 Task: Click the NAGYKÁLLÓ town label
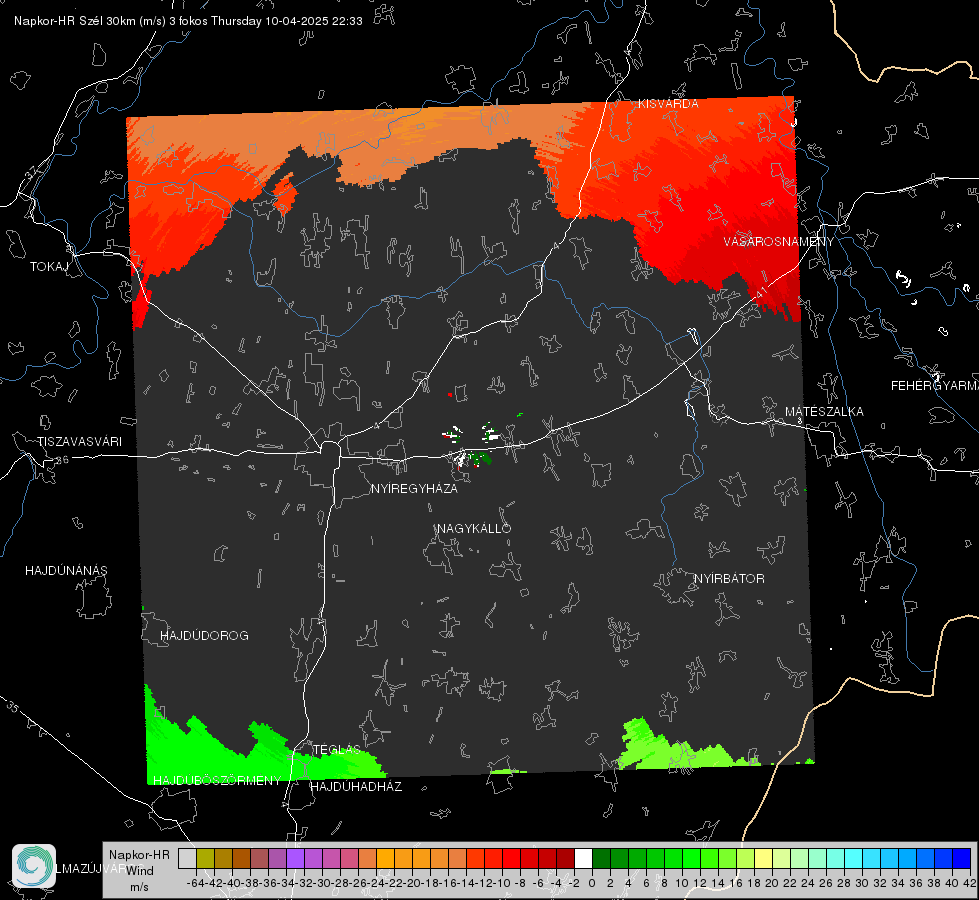(x=474, y=528)
